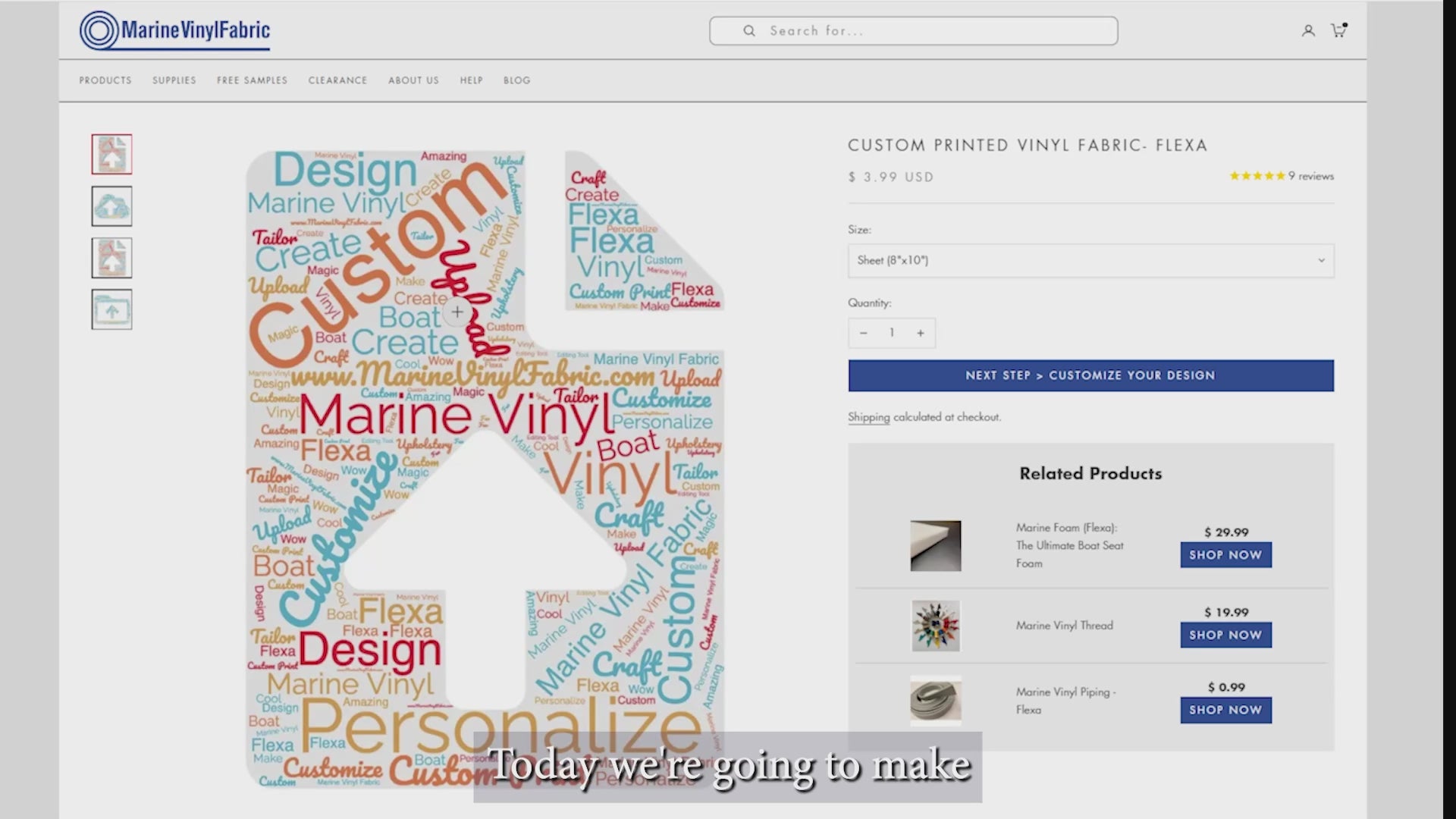1456x819 pixels.
Task: Click Next Step Customize Your Design button
Action: (x=1090, y=375)
